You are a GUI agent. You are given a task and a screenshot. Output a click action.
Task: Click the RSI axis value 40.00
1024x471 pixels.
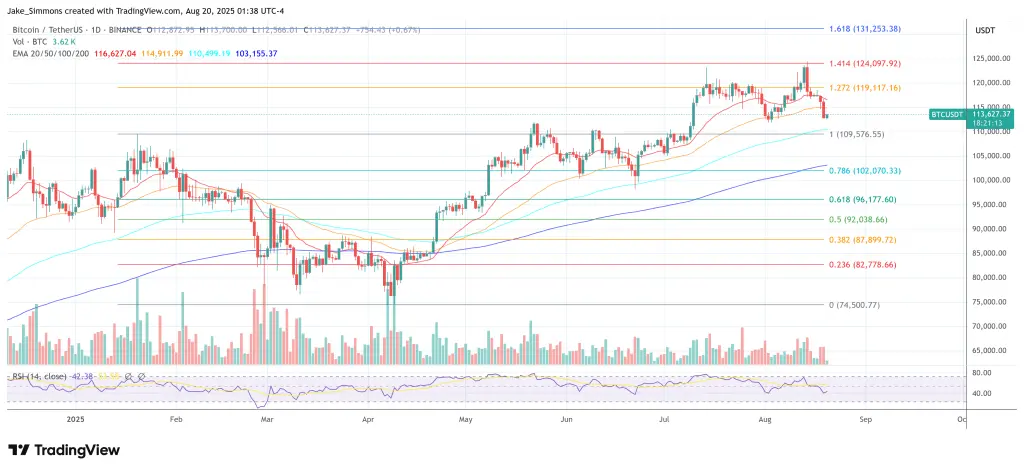click(x=982, y=394)
